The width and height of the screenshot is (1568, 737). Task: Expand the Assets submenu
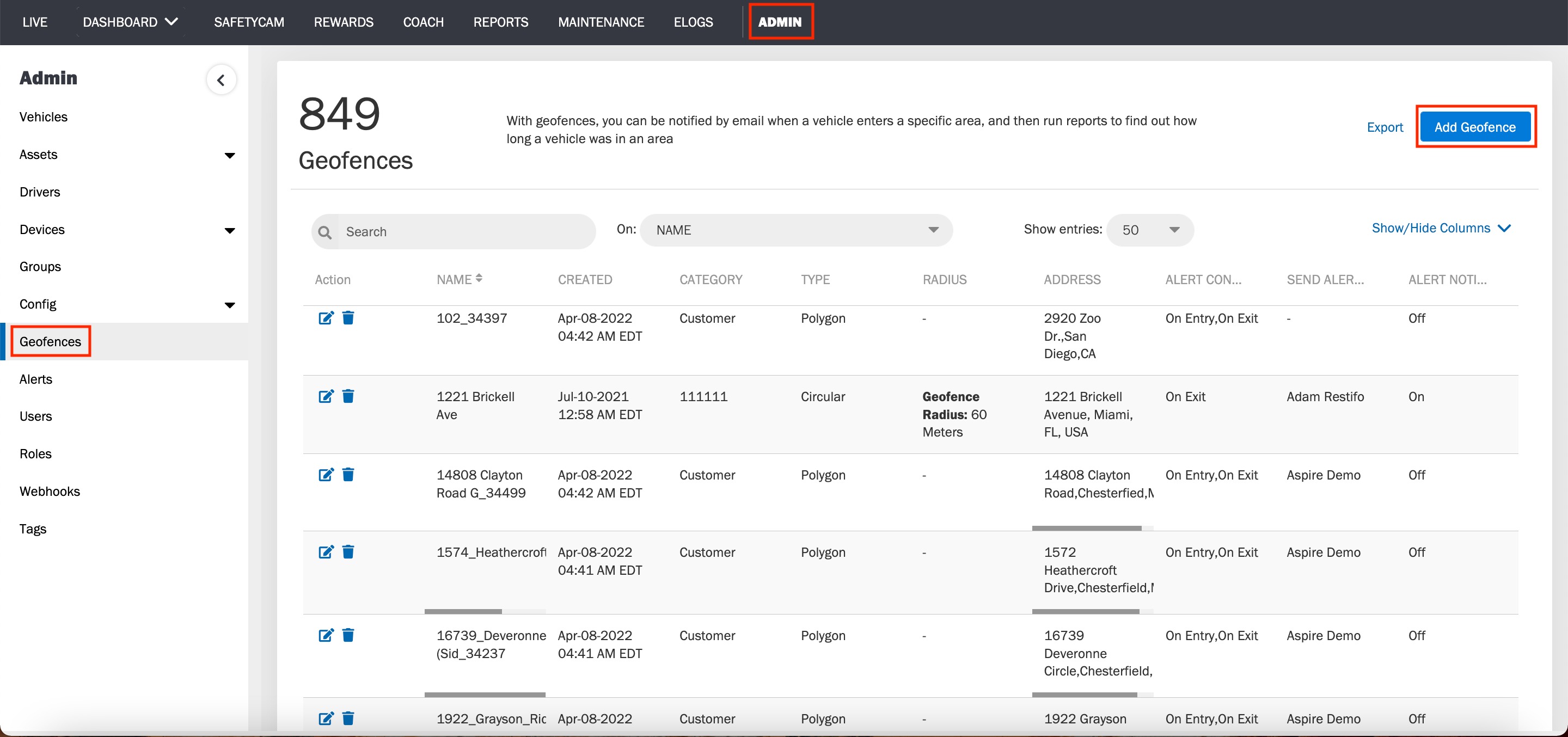[229, 155]
